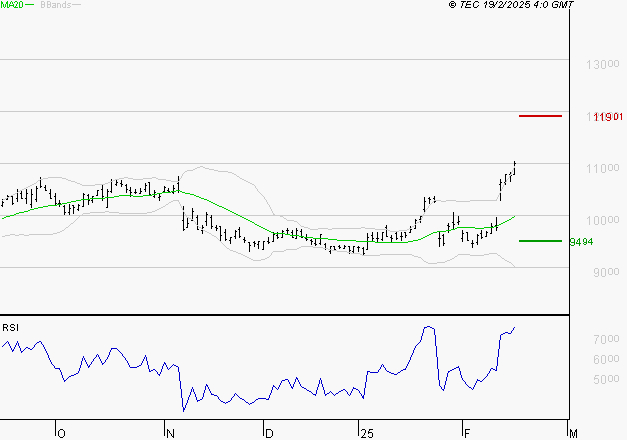Click the 10000 price axis label

(x=603, y=220)
